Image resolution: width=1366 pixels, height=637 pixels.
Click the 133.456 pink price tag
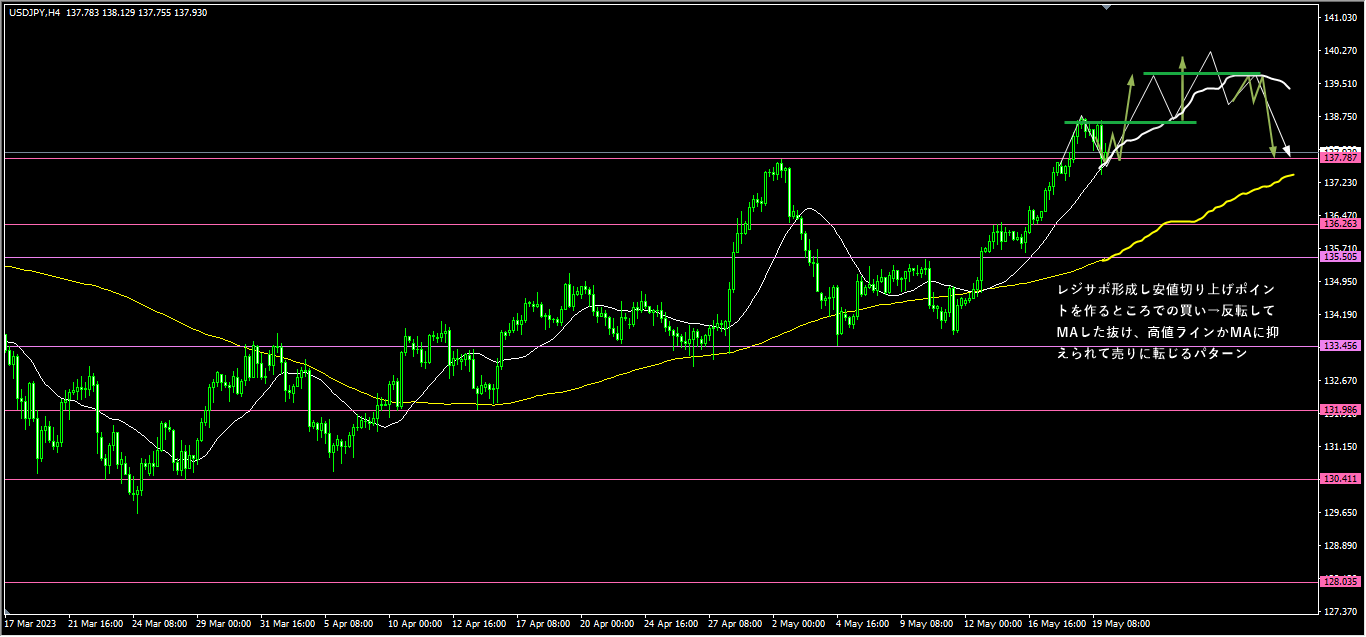(x=1339, y=346)
